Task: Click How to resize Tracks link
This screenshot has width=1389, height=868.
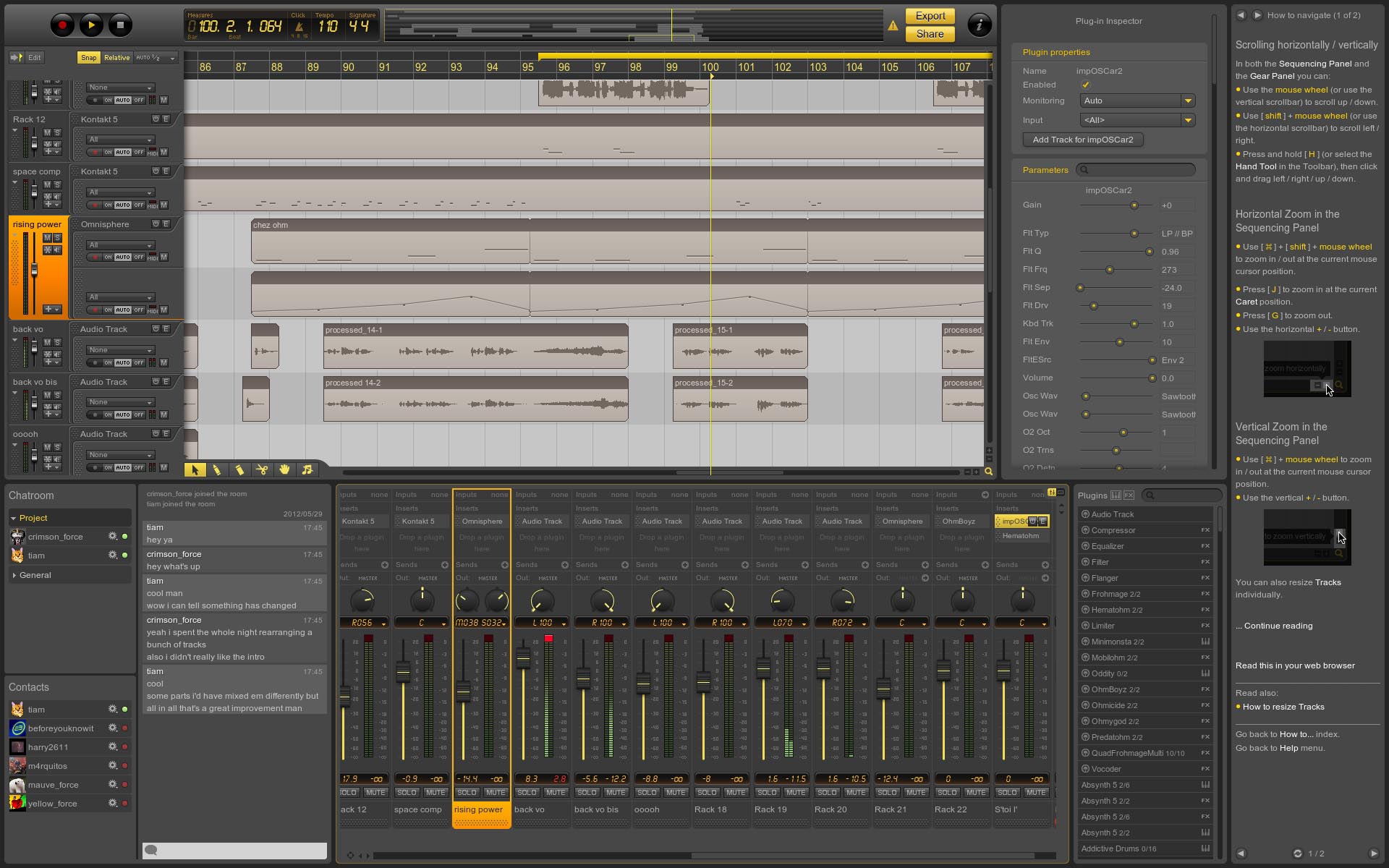Action: pos(1283,706)
